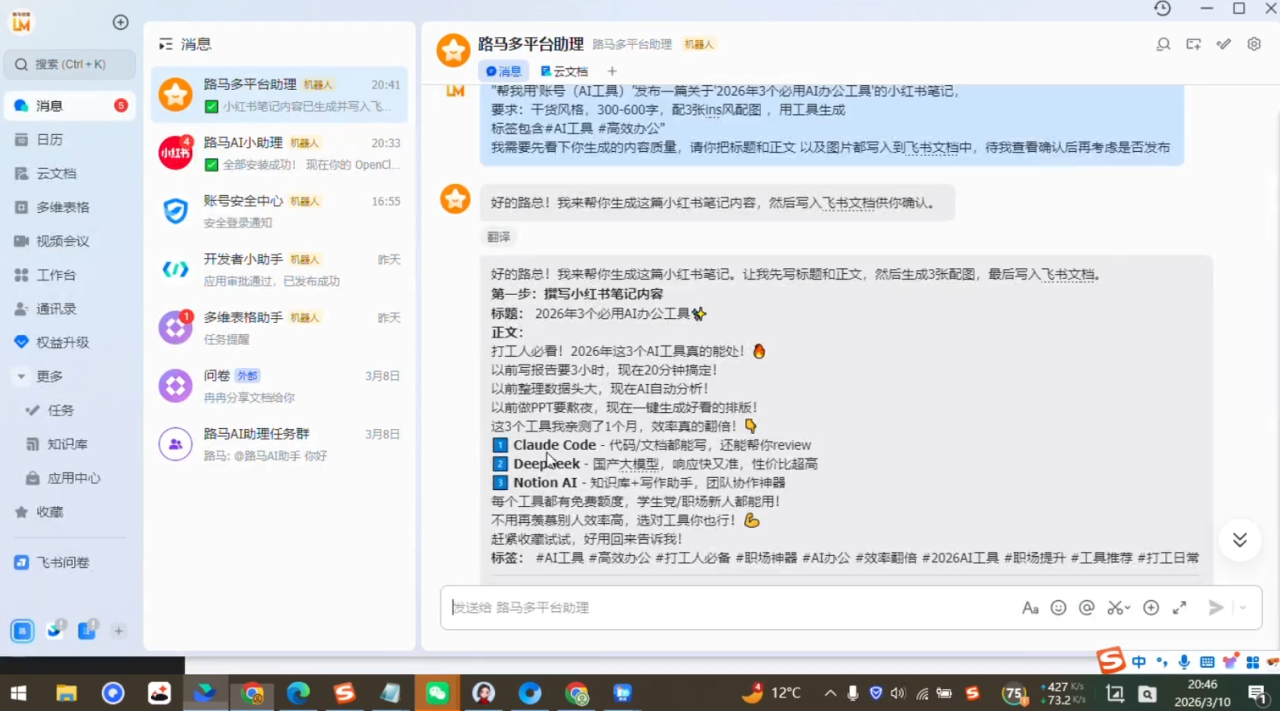Viewport: 1280px width, 711px height.
Task: Click the message input field
Action: [700, 607]
